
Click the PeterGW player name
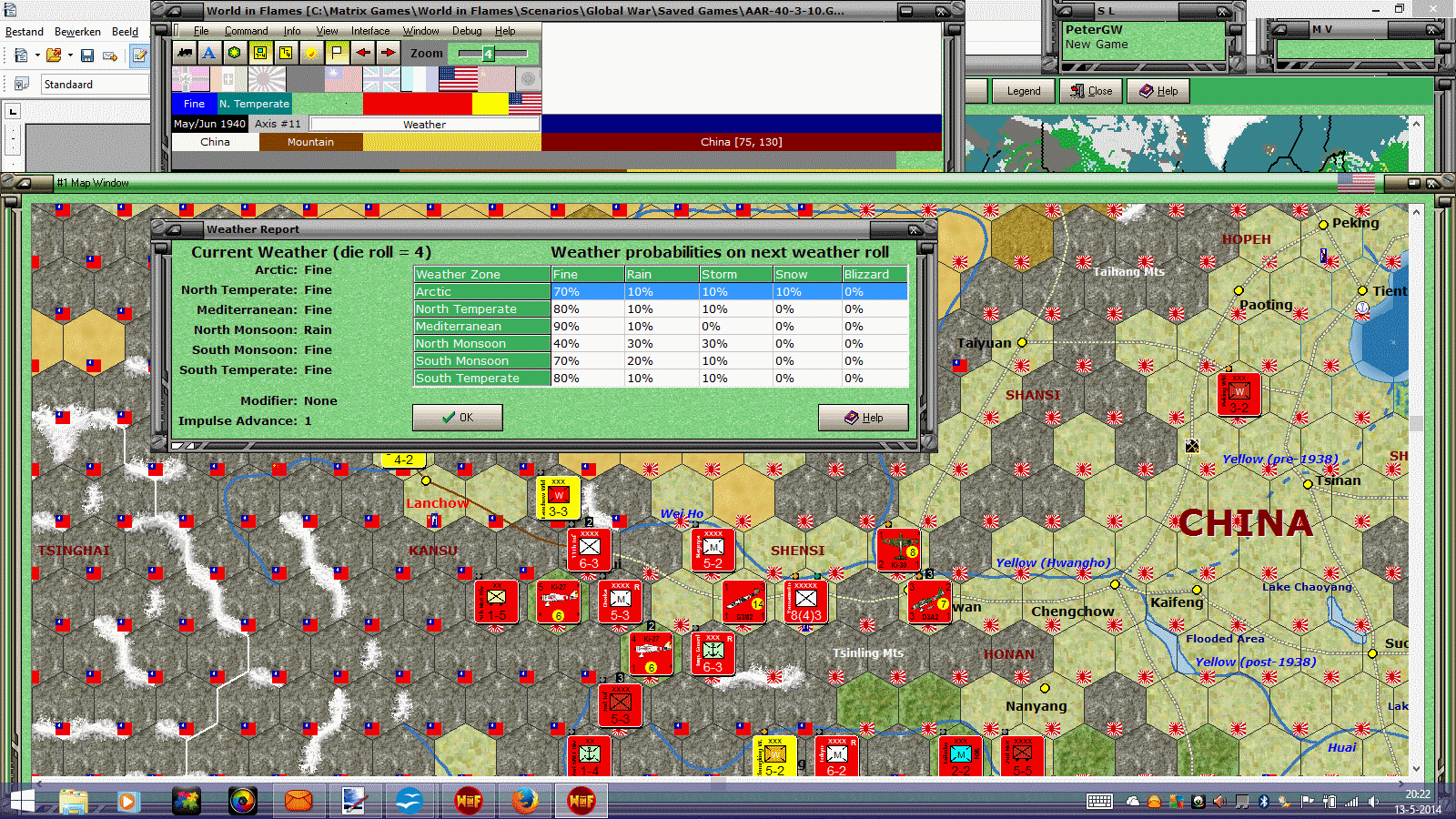[x=1094, y=29]
